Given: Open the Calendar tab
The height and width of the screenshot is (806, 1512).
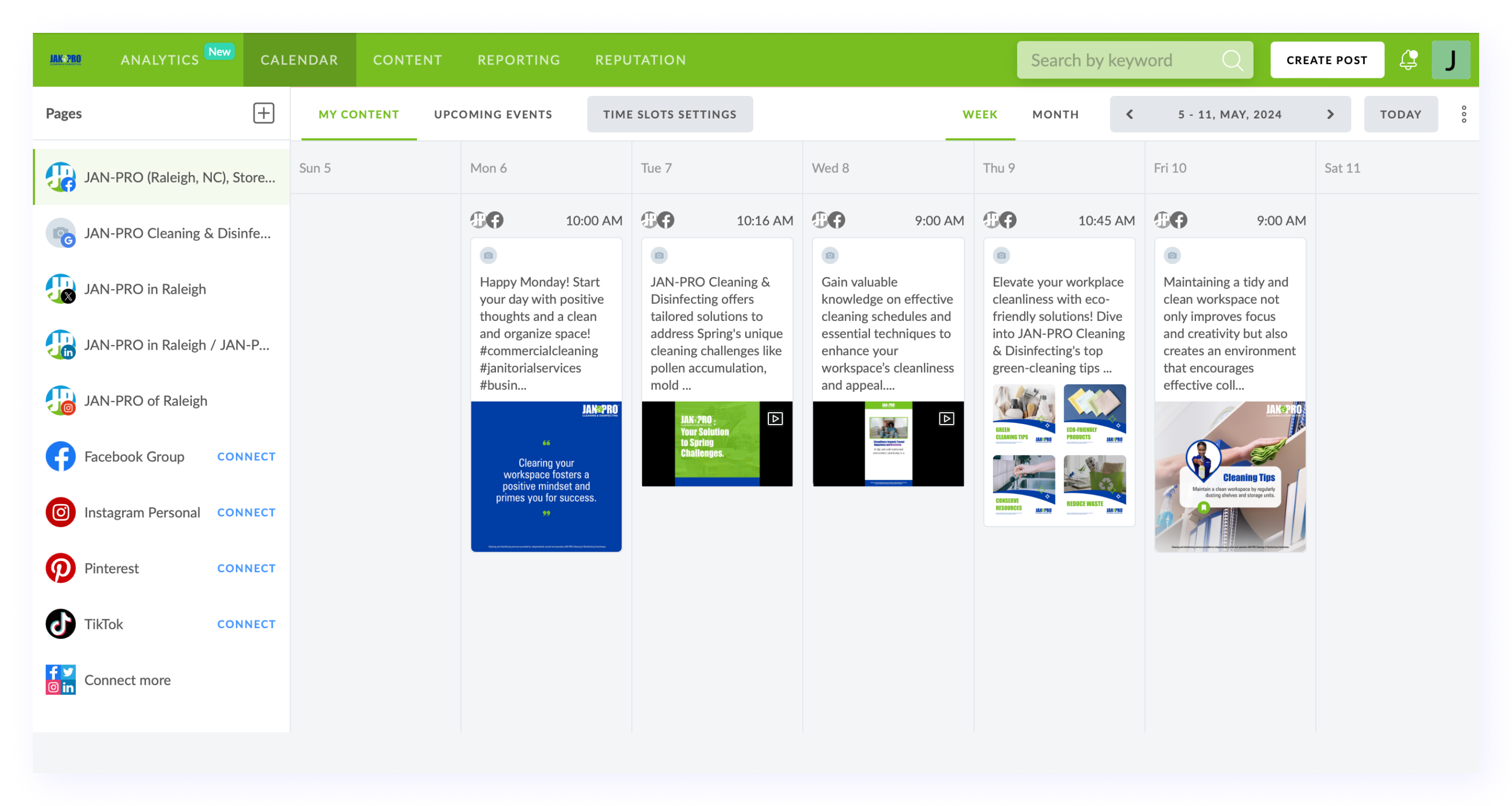Looking at the screenshot, I should click(x=300, y=60).
